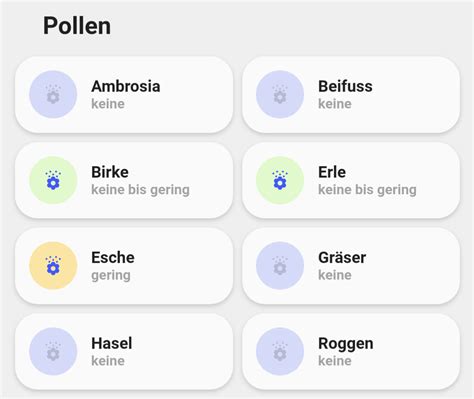This screenshot has width=474, height=399.
Task: Select the green Erle pollen icon
Action: point(280,180)
